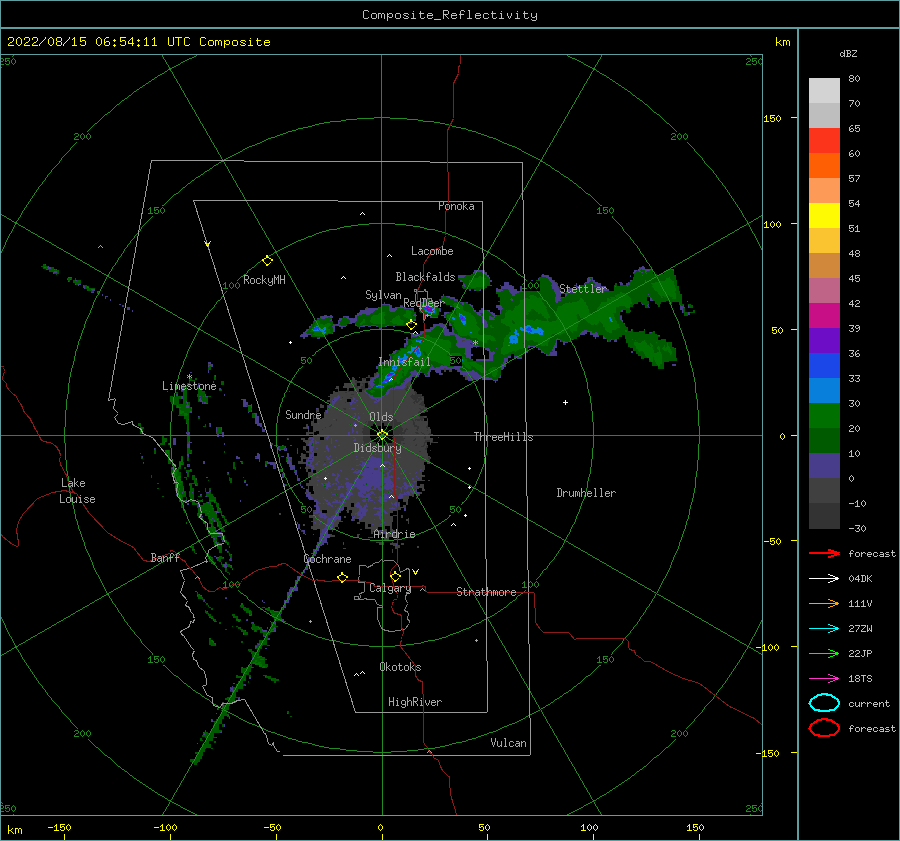The width and height of the screenshot is (900, 841).
Task: Click the RedDeer city label
Action: coord(424,303)
